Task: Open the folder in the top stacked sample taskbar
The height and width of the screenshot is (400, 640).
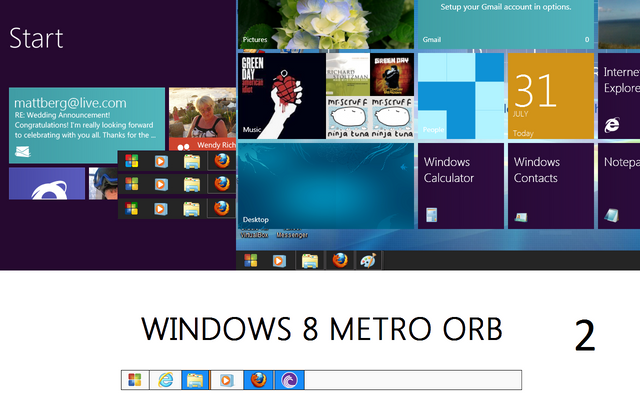Action: [191, 162]
